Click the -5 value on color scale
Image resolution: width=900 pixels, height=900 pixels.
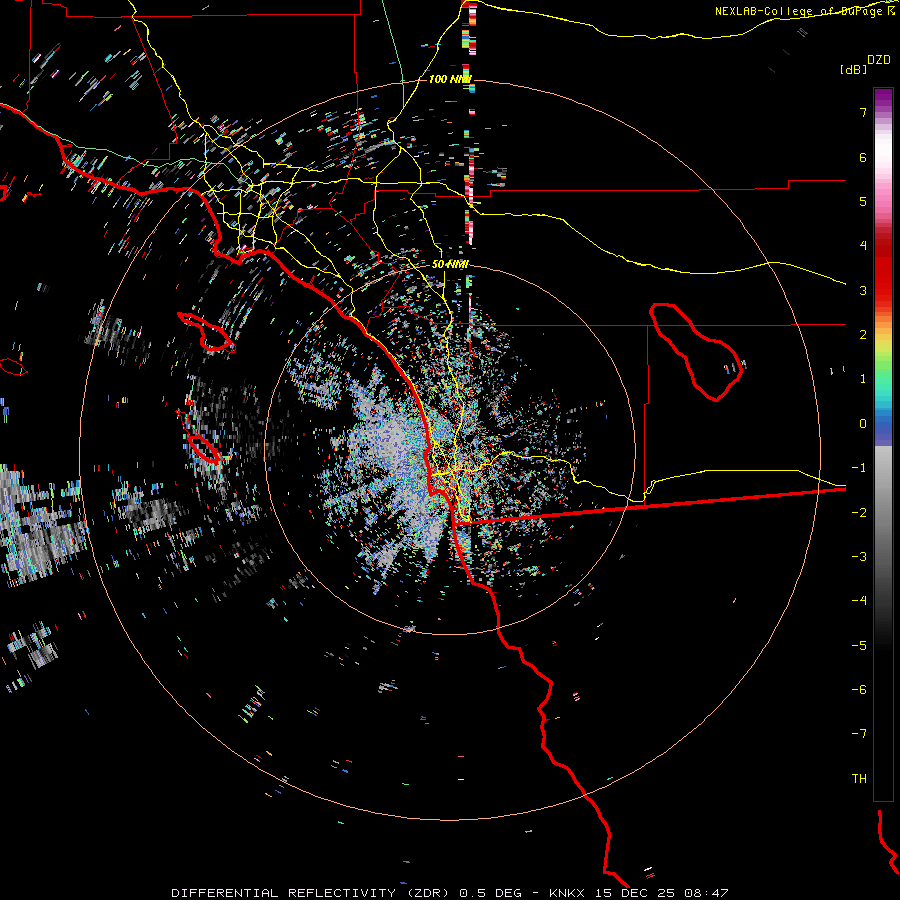click(x=859, y=645)
